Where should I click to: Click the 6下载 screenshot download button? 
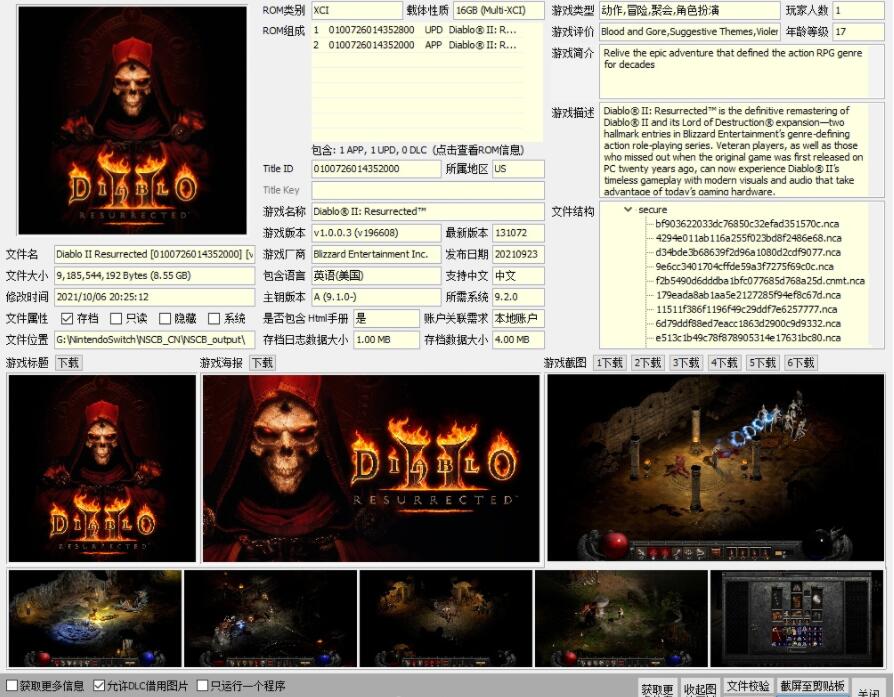click(800, 363)
